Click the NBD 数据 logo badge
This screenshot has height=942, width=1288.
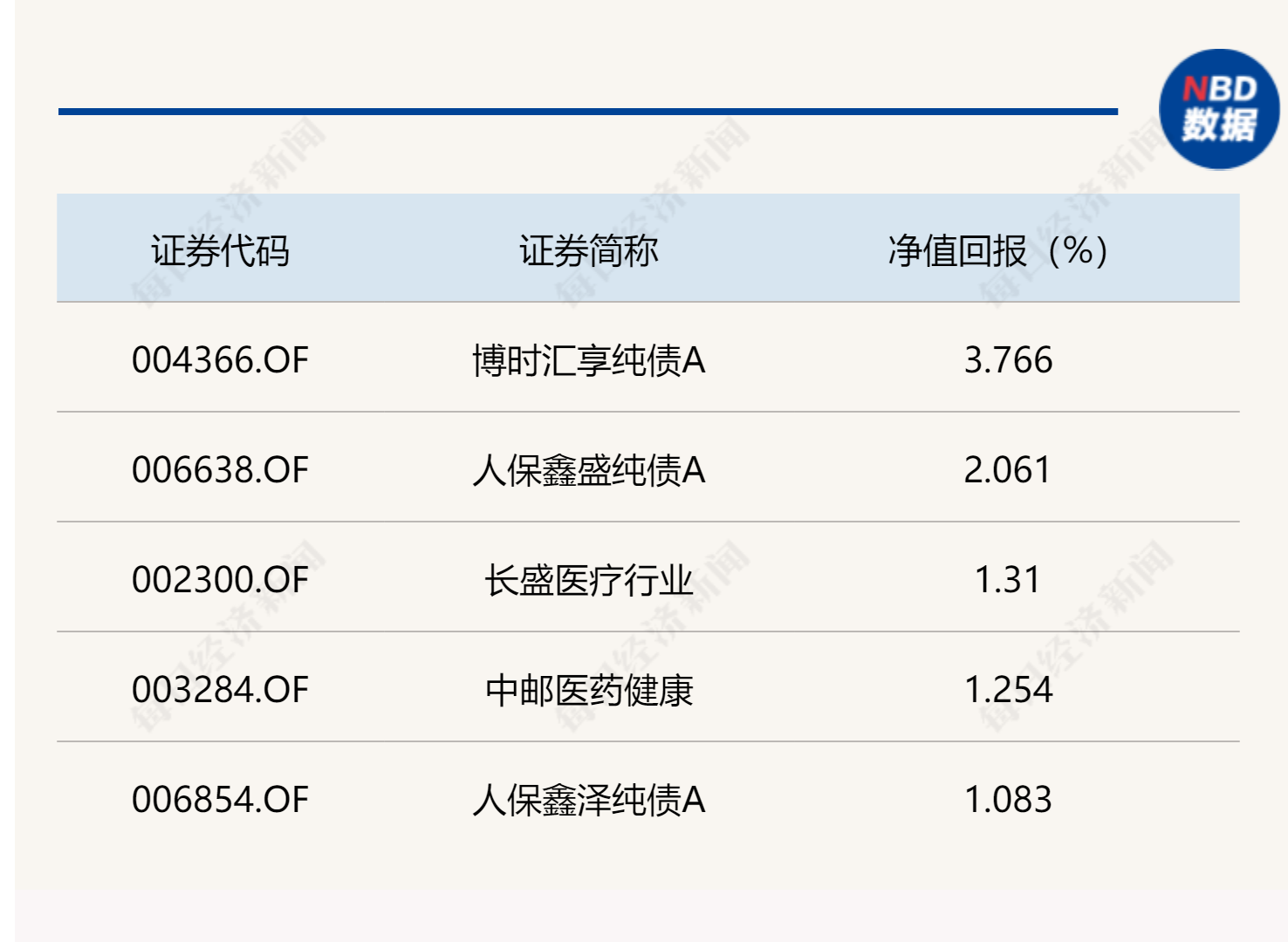[x=1218, y=109]
